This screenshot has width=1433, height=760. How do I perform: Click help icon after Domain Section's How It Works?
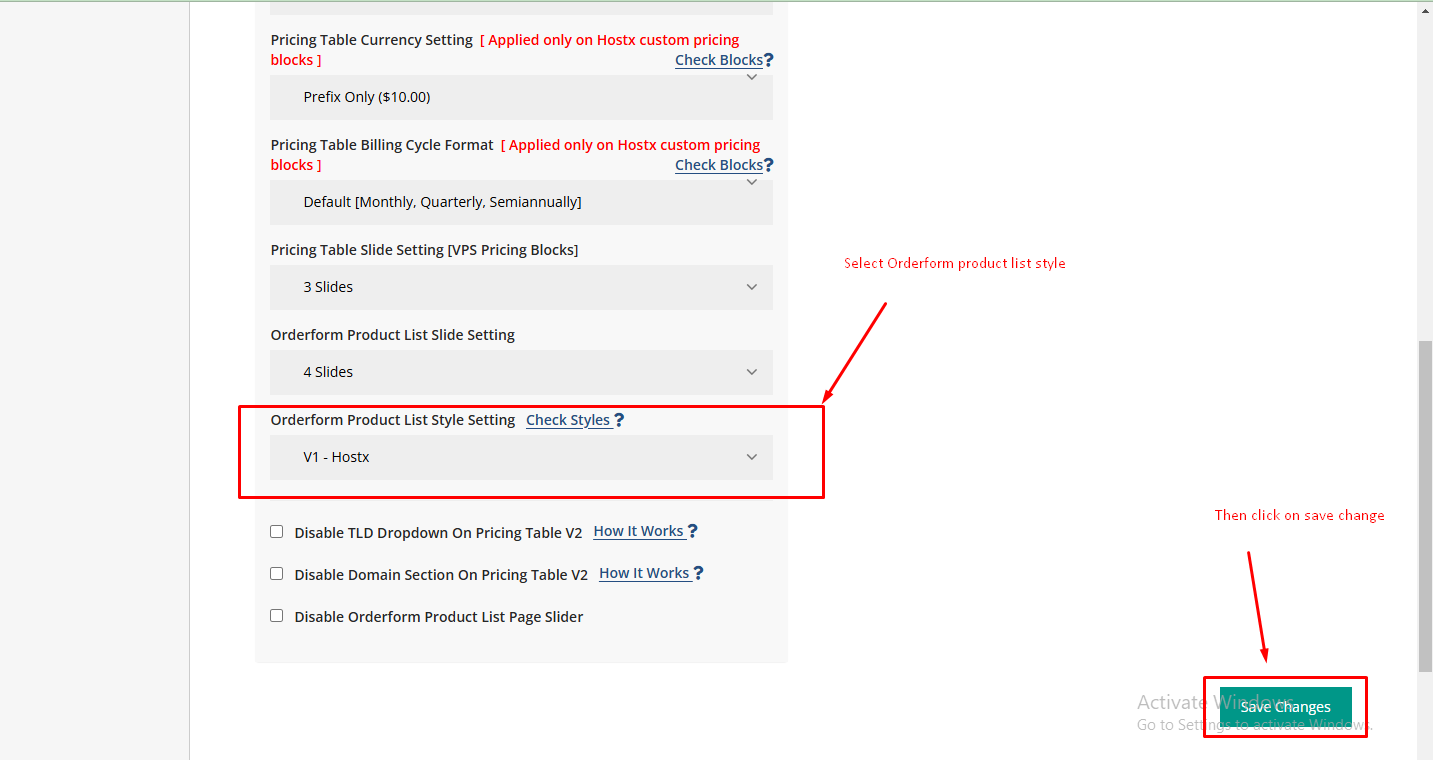pyautogui.click(x=698, y=573)
